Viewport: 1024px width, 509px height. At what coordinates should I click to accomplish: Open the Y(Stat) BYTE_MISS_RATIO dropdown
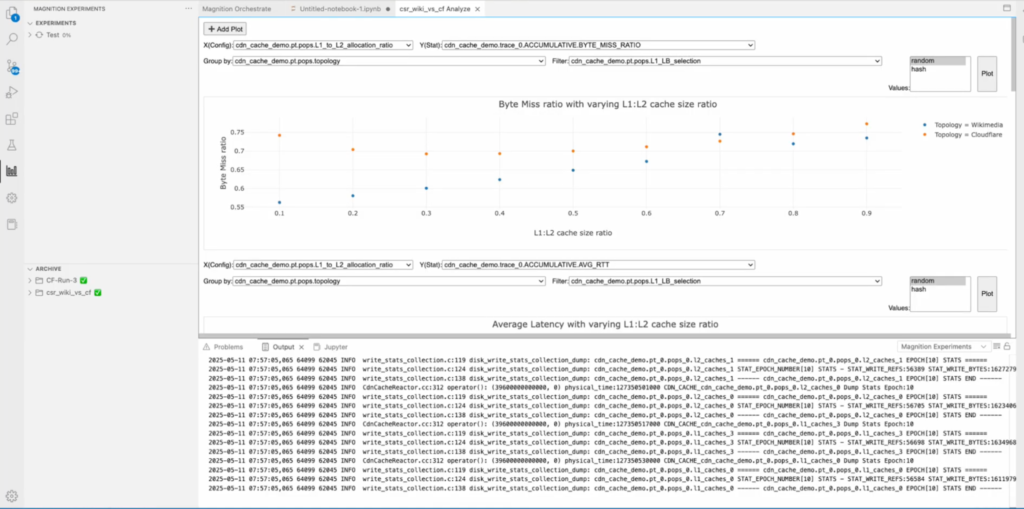[x=597, y=45]
